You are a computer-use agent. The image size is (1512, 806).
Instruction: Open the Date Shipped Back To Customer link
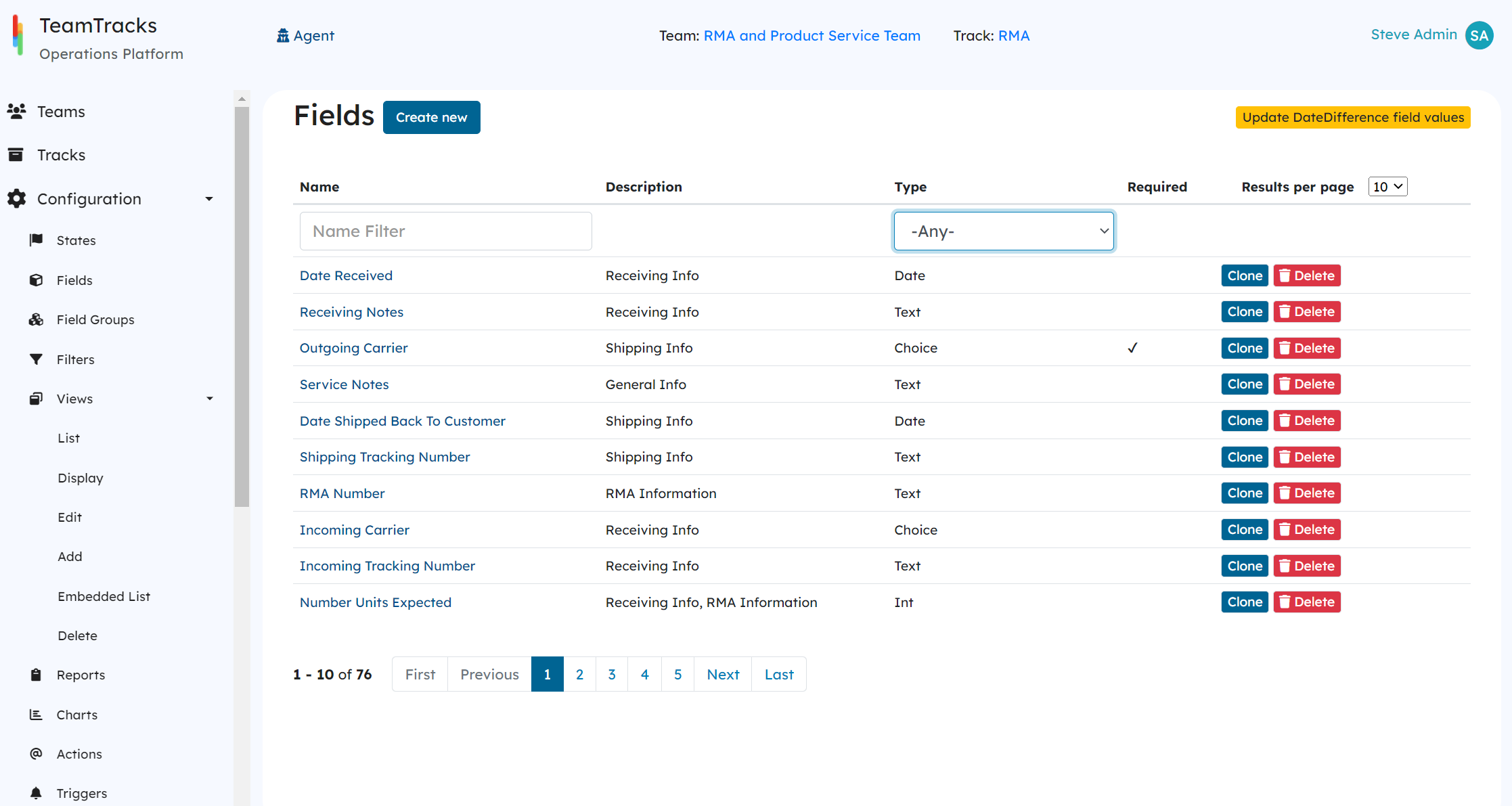pos(402,421)
